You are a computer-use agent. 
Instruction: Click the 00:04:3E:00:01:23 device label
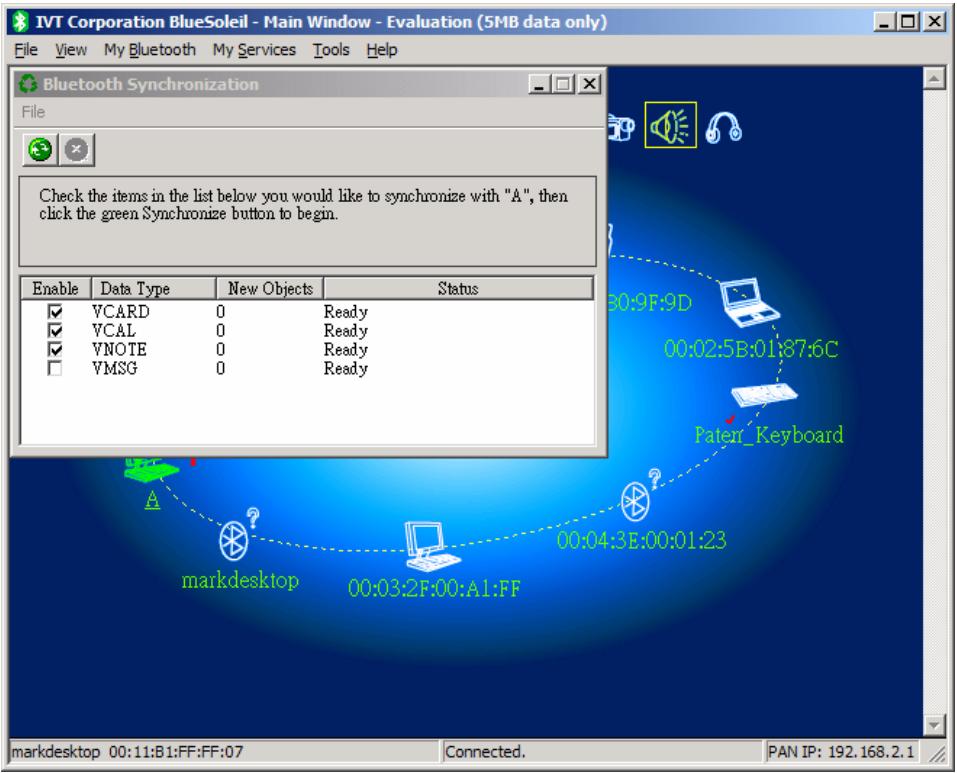641,540
